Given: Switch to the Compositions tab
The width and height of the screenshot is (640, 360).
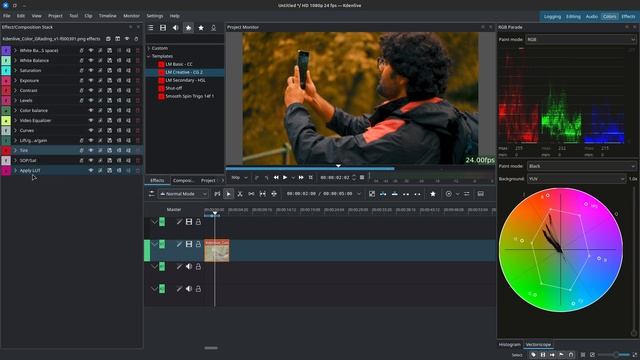Looking at the screenshot, I should (x=183, y=180).
